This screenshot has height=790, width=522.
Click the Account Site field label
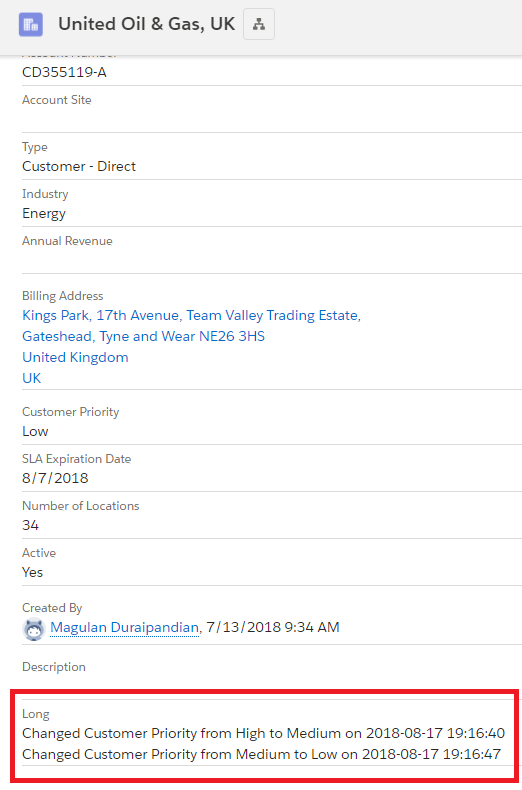tap(57, 100)
